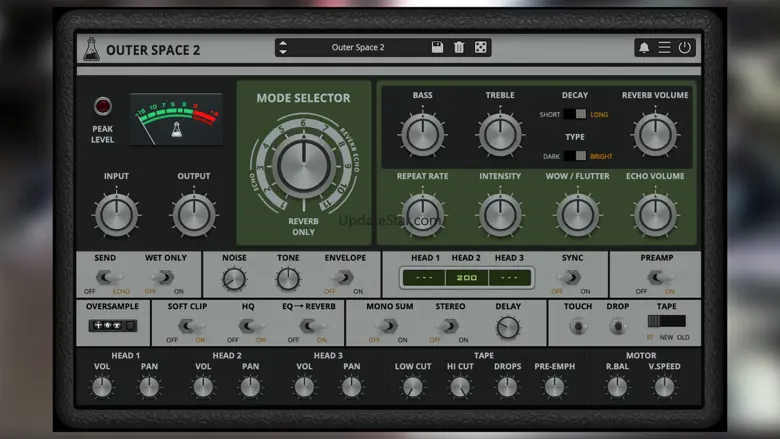Toggle the Soft Clip switch
Screen dimensions: 780x439
pyautogui.click(x=190, y=326)
